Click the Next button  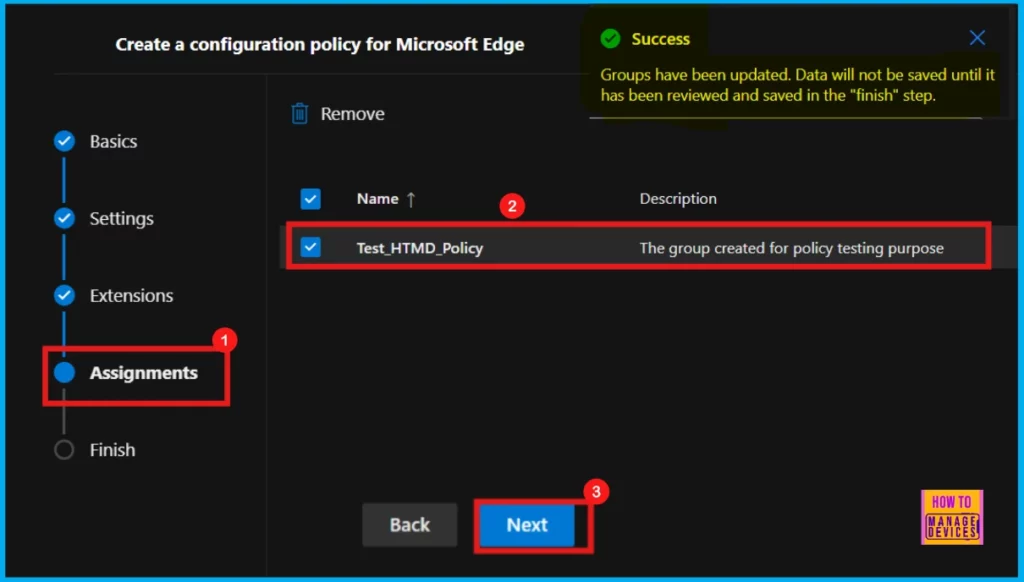527,525
